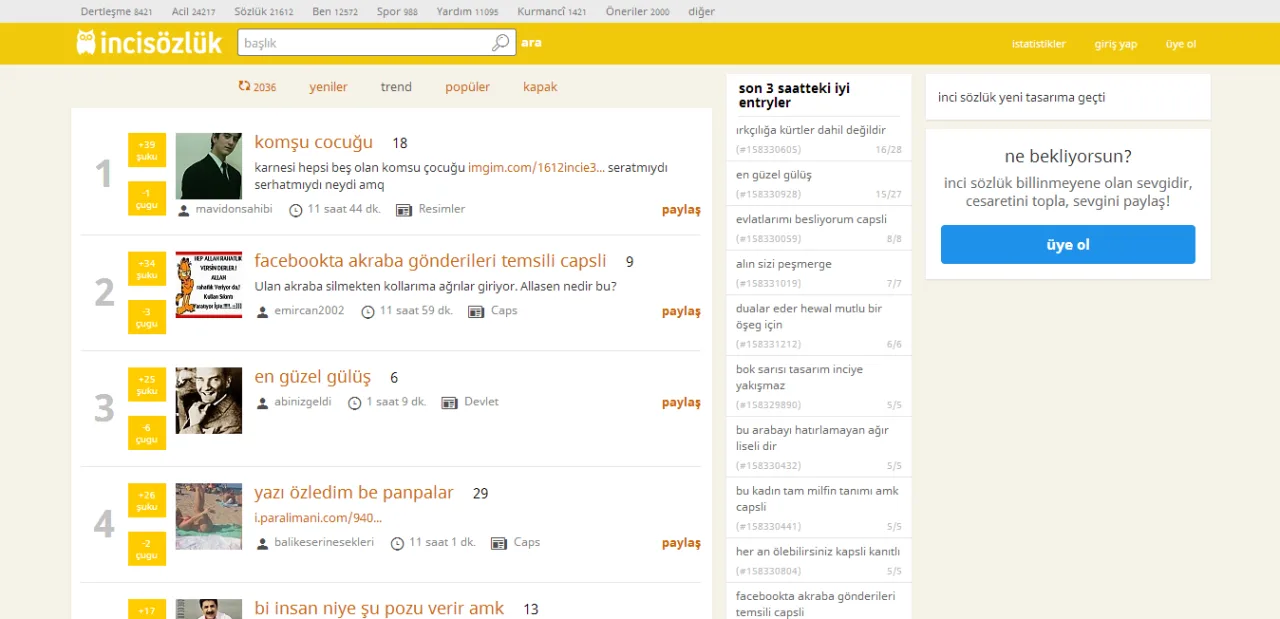
Task: Click the category icon beside Resimler
Action: (x=404, y=210)
